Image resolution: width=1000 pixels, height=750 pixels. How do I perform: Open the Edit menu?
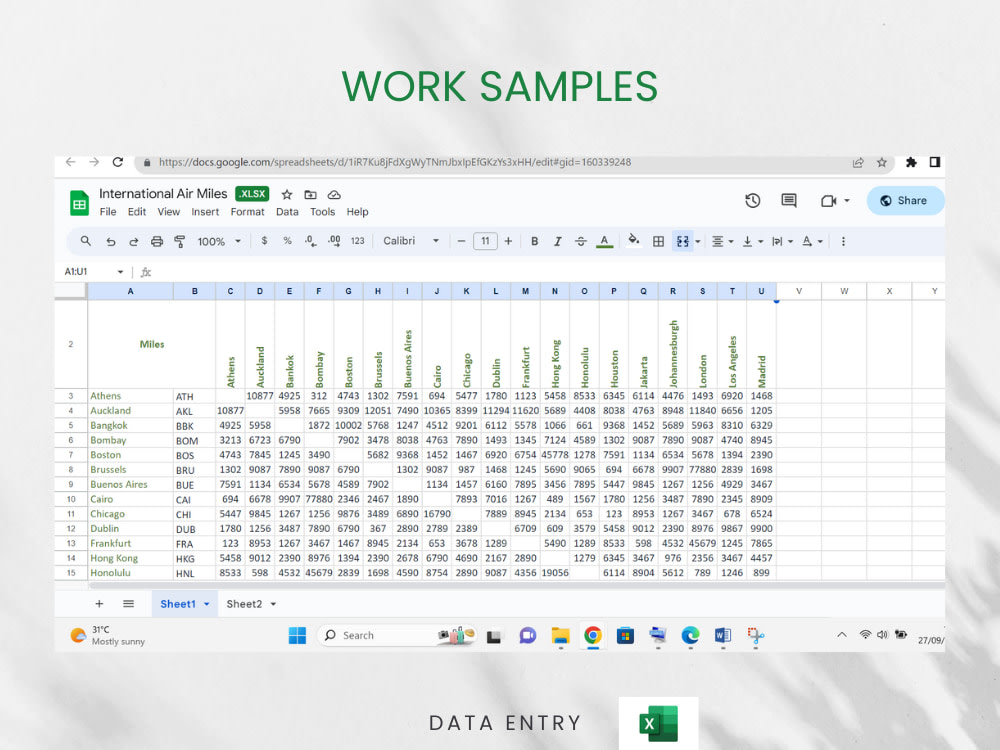click(x=136, y=212)
